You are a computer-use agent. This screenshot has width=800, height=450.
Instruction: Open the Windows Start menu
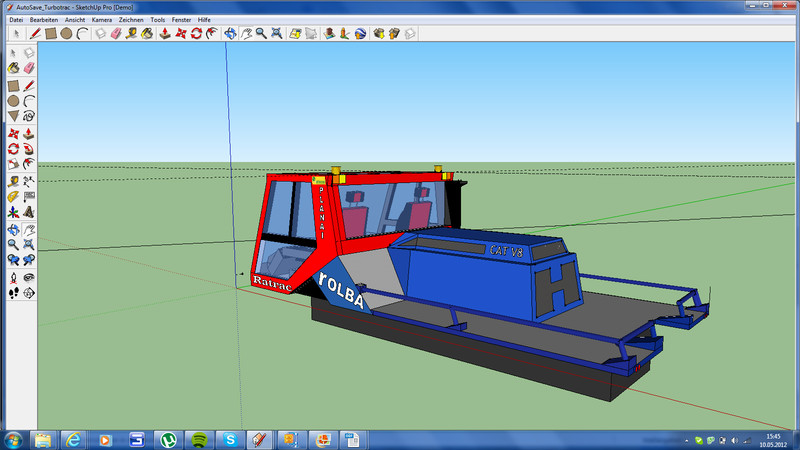13,440
